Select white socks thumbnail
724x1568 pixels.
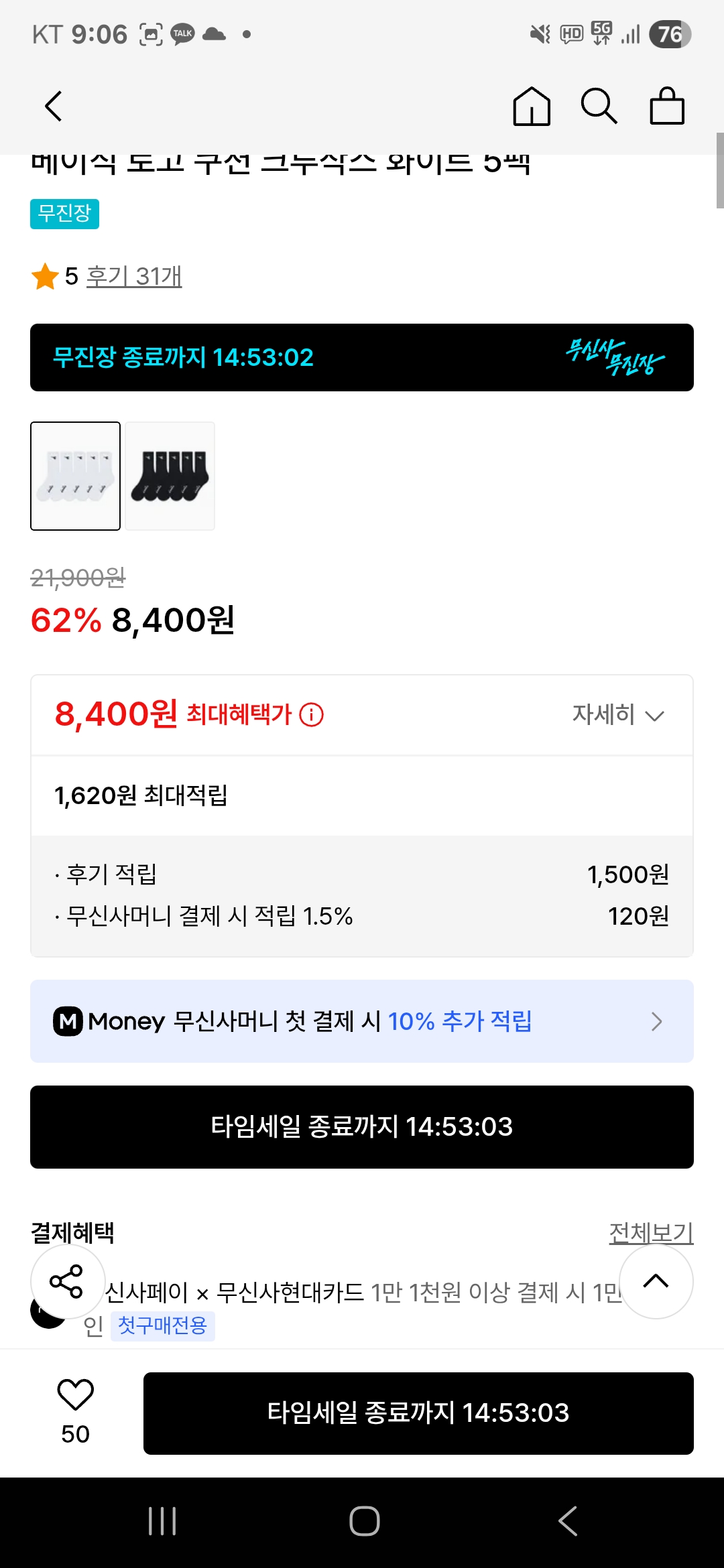76,476
